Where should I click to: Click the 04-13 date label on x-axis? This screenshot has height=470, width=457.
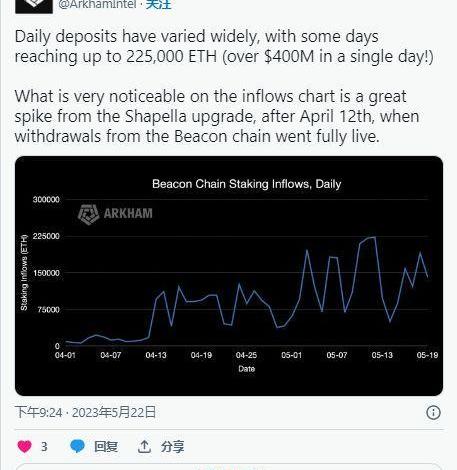(156, 355)
